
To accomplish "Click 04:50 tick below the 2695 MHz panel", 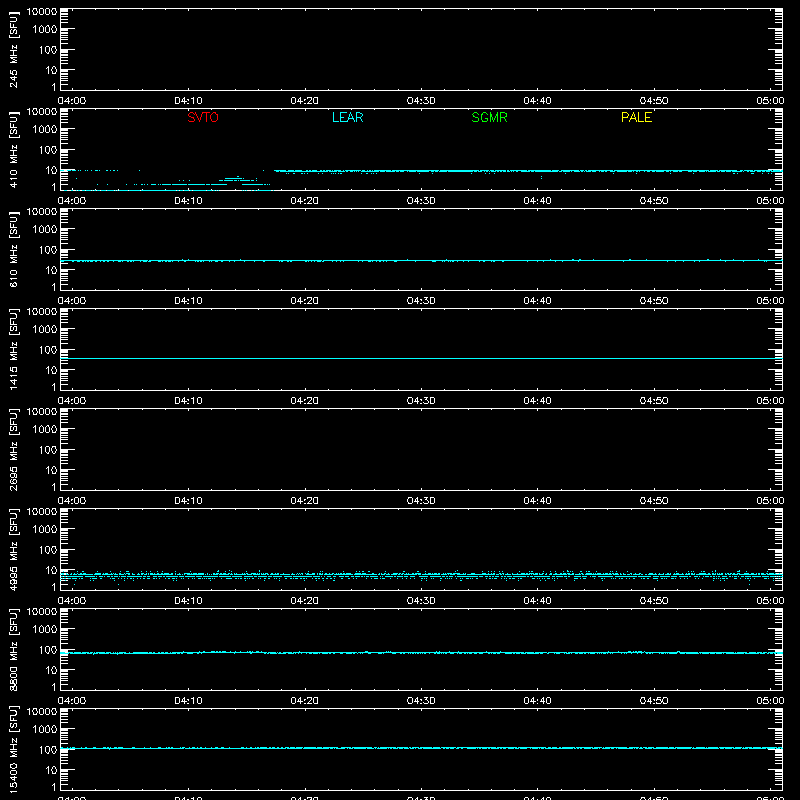I will pos(654,501).
